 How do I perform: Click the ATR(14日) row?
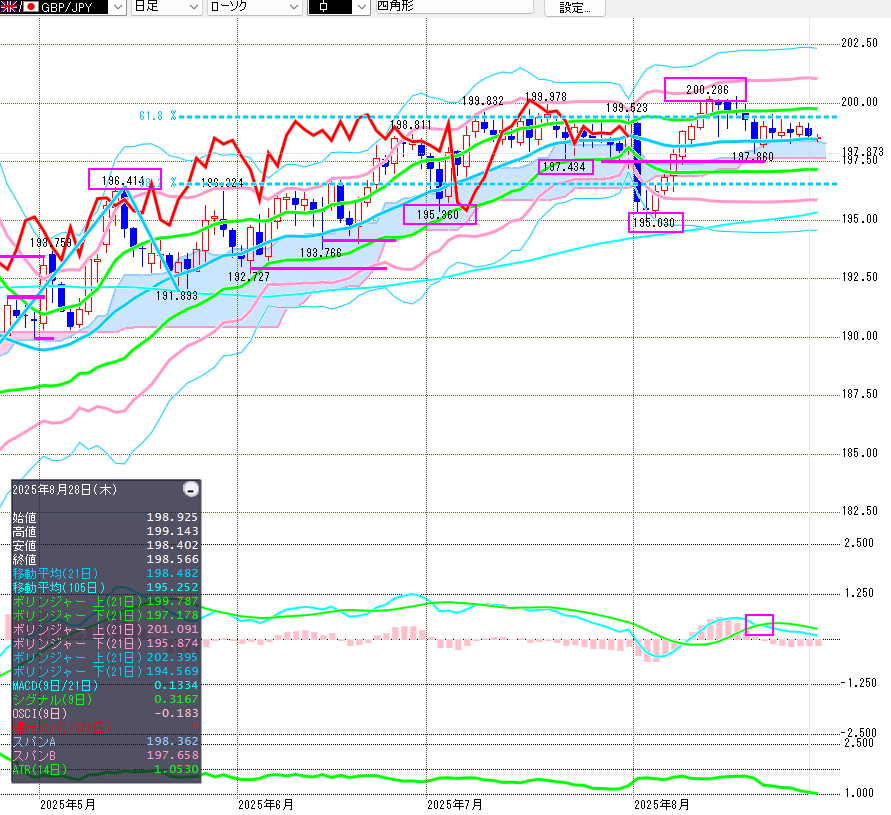click(x=106, y=770)
